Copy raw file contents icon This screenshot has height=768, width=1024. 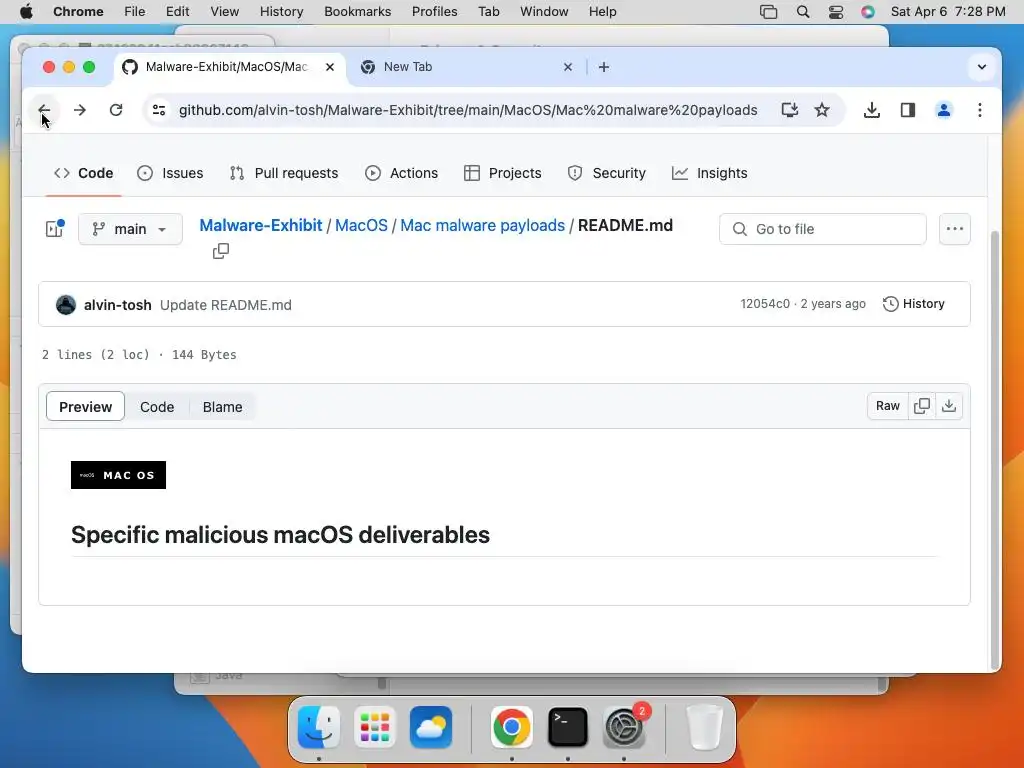[x=922, y=406]
